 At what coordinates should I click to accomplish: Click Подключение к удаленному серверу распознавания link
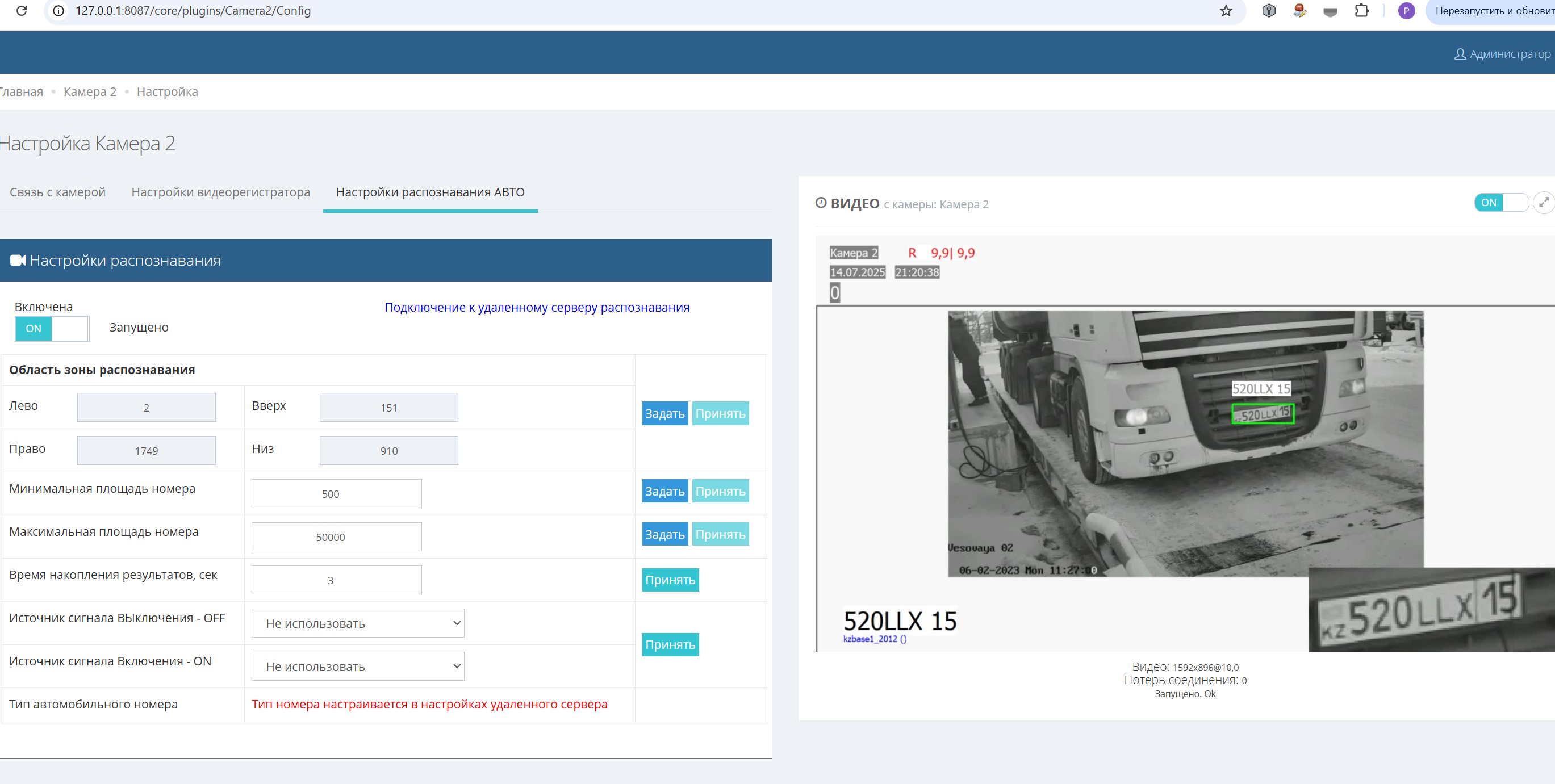(x=537, y=307)
